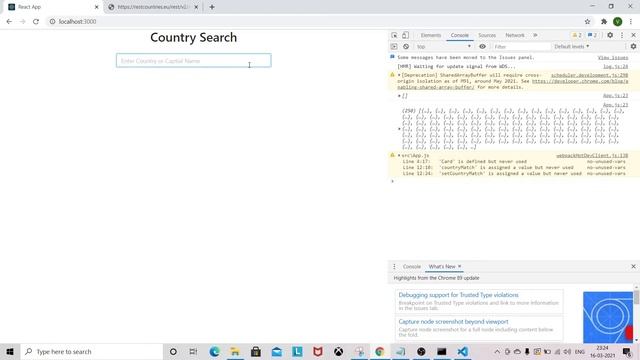Screen dimensions: 640x360
Task: Expand the Deprecation warning message
Action: pyautogui.click(x=399, y=75)
